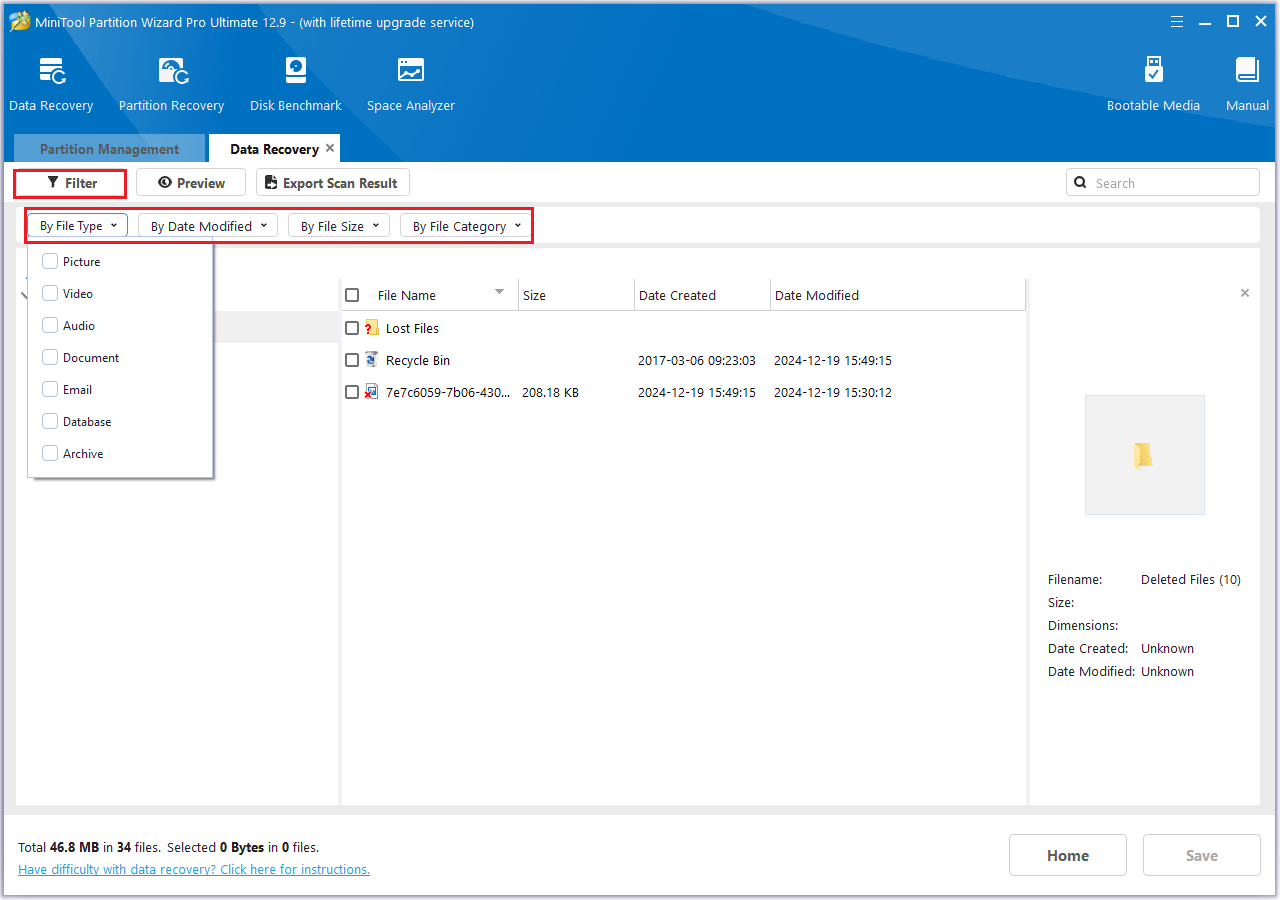Open the Disk Benchmark tool
This screenshot has width=1280, height=900.
coord(296,72)
